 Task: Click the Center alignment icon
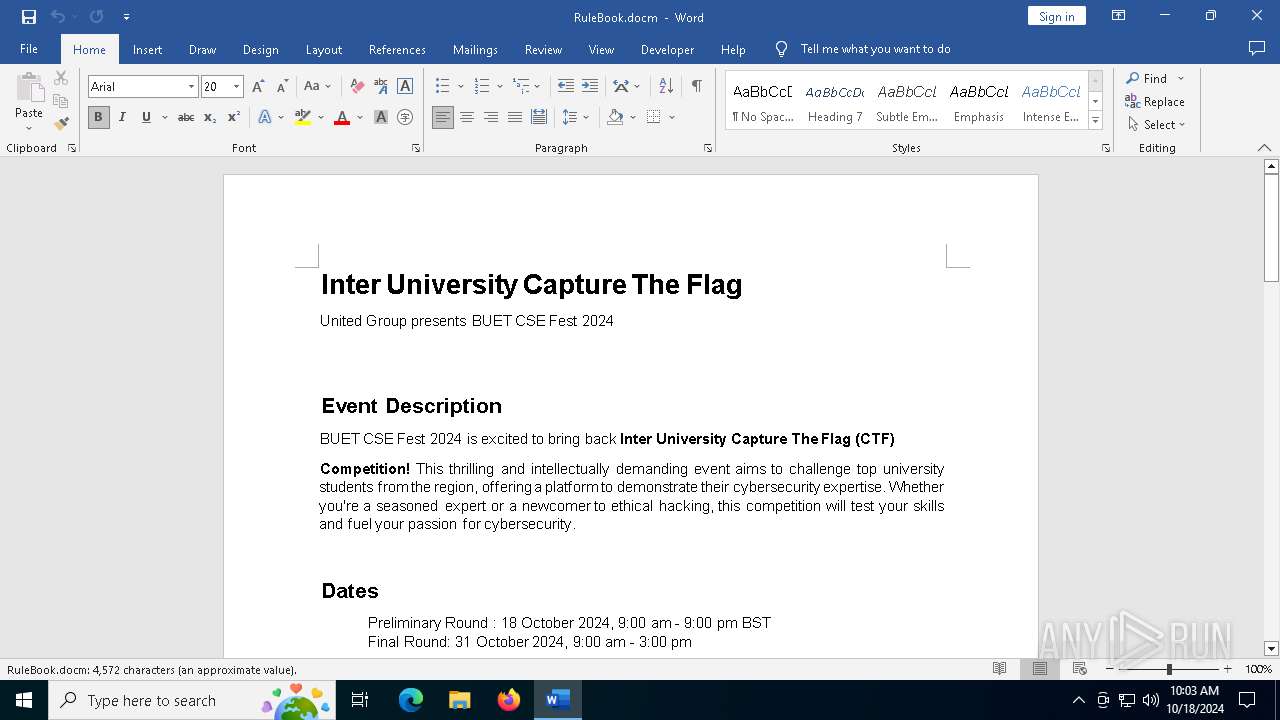click(467, 117)
